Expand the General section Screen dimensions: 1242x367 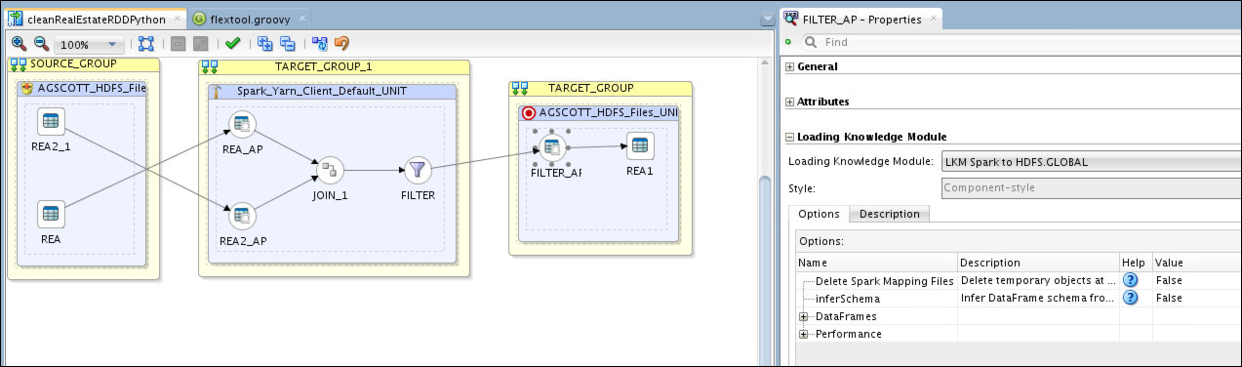pos(790,67)
